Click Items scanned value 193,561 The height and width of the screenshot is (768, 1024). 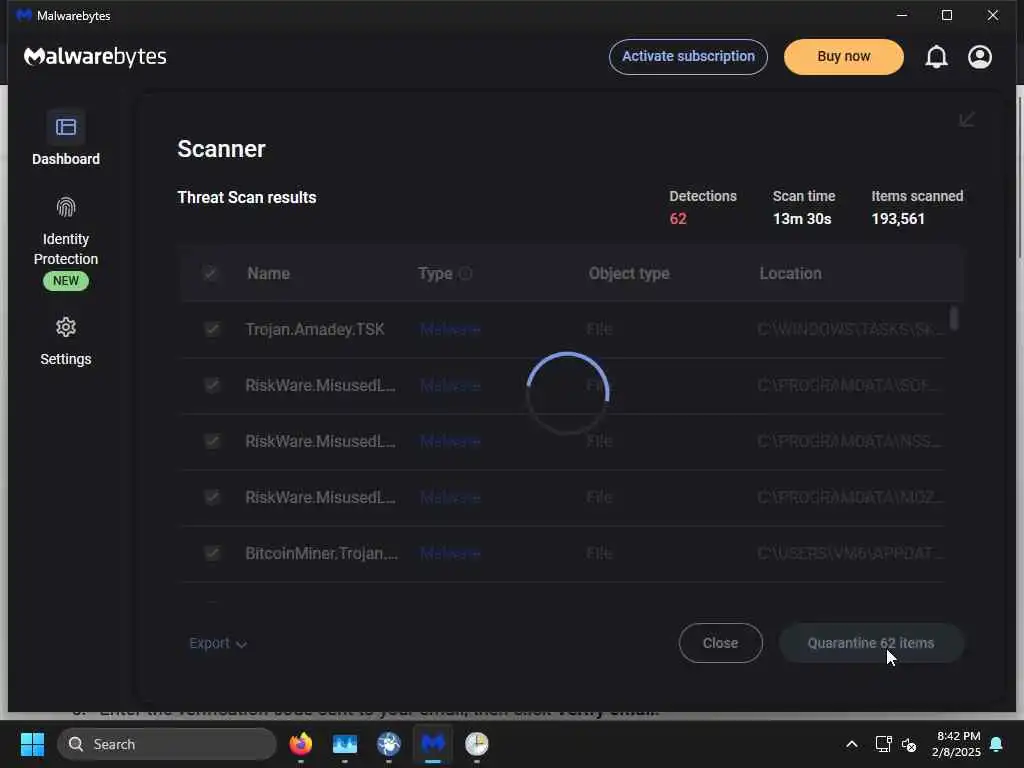click(898, 219)
